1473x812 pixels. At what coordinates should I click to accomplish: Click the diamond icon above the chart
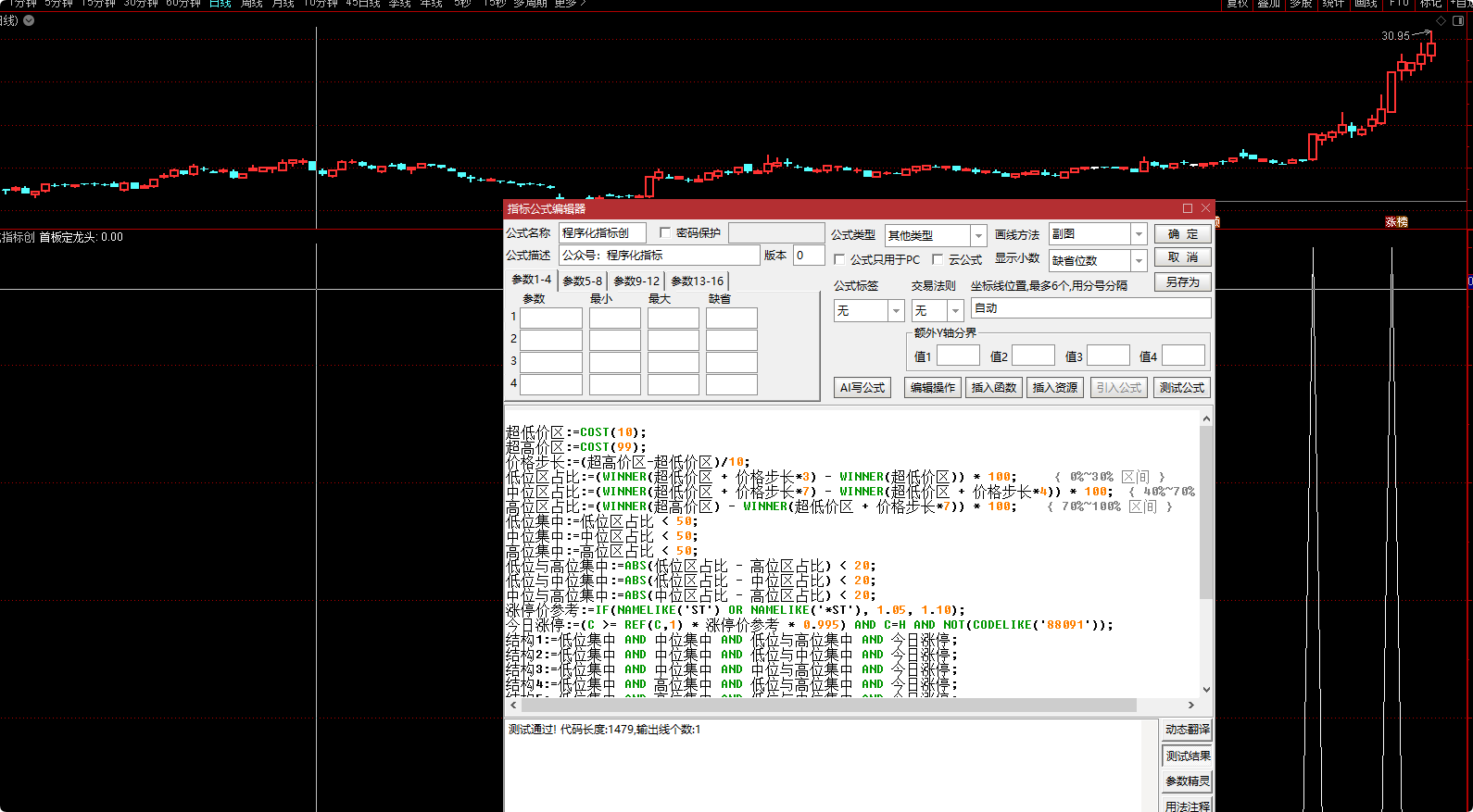point(1441,20)
